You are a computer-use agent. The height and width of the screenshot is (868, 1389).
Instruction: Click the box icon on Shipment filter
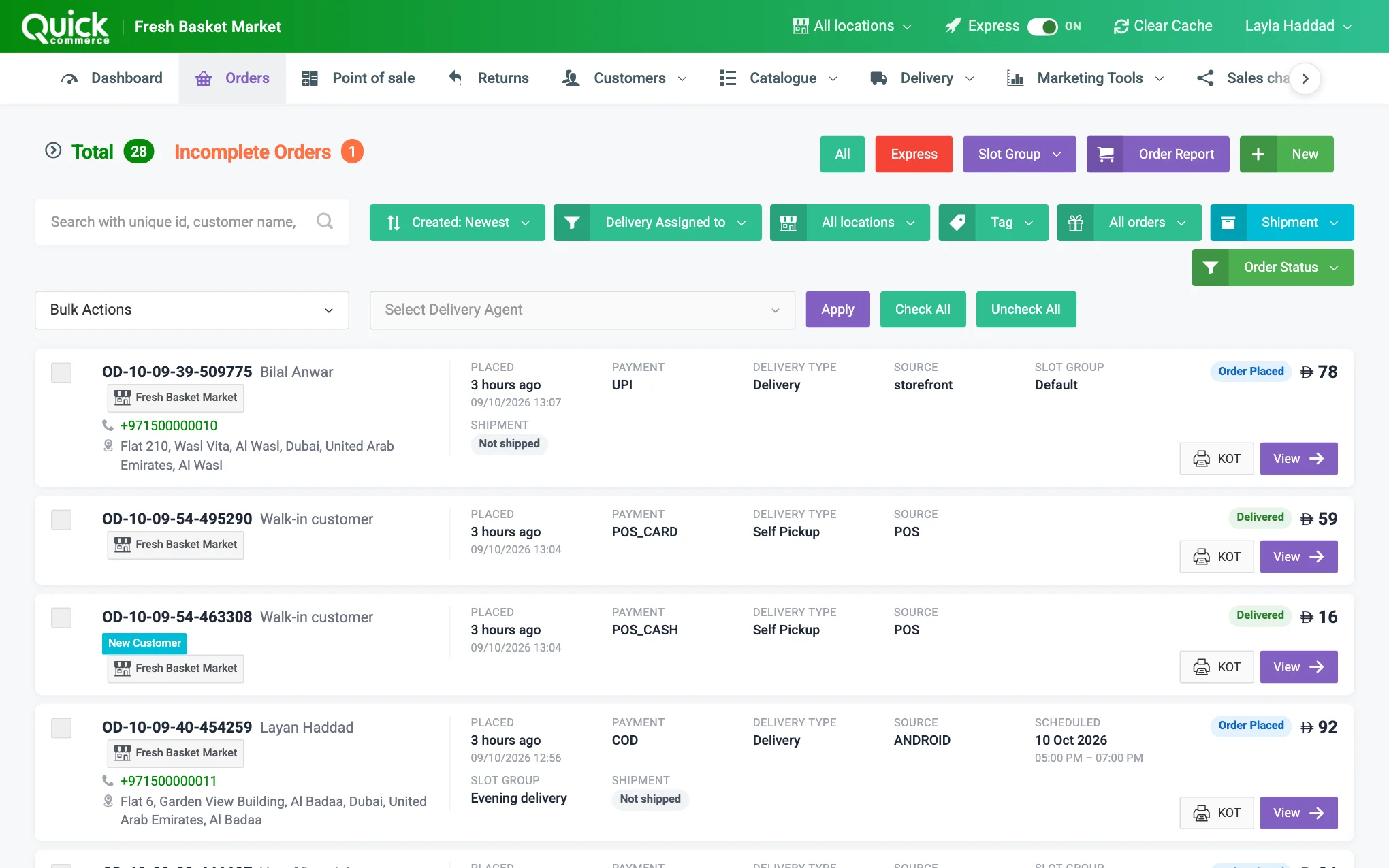pyautogui.click(x=1228, y=223)
